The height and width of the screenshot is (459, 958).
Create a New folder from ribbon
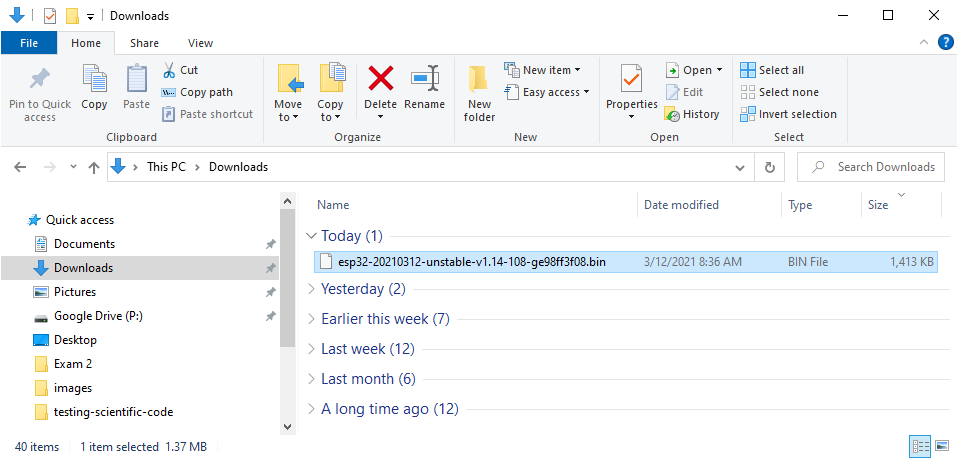[x=479, y=92]
